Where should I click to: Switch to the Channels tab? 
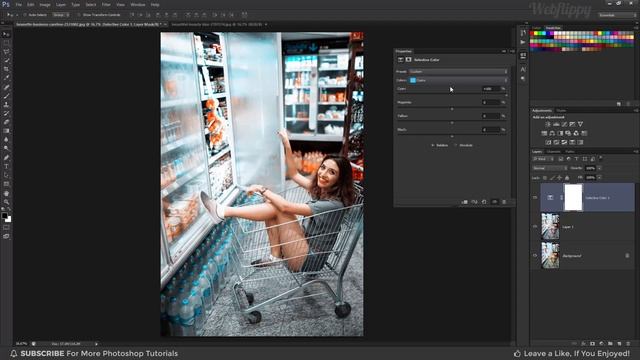coord(553,151)
